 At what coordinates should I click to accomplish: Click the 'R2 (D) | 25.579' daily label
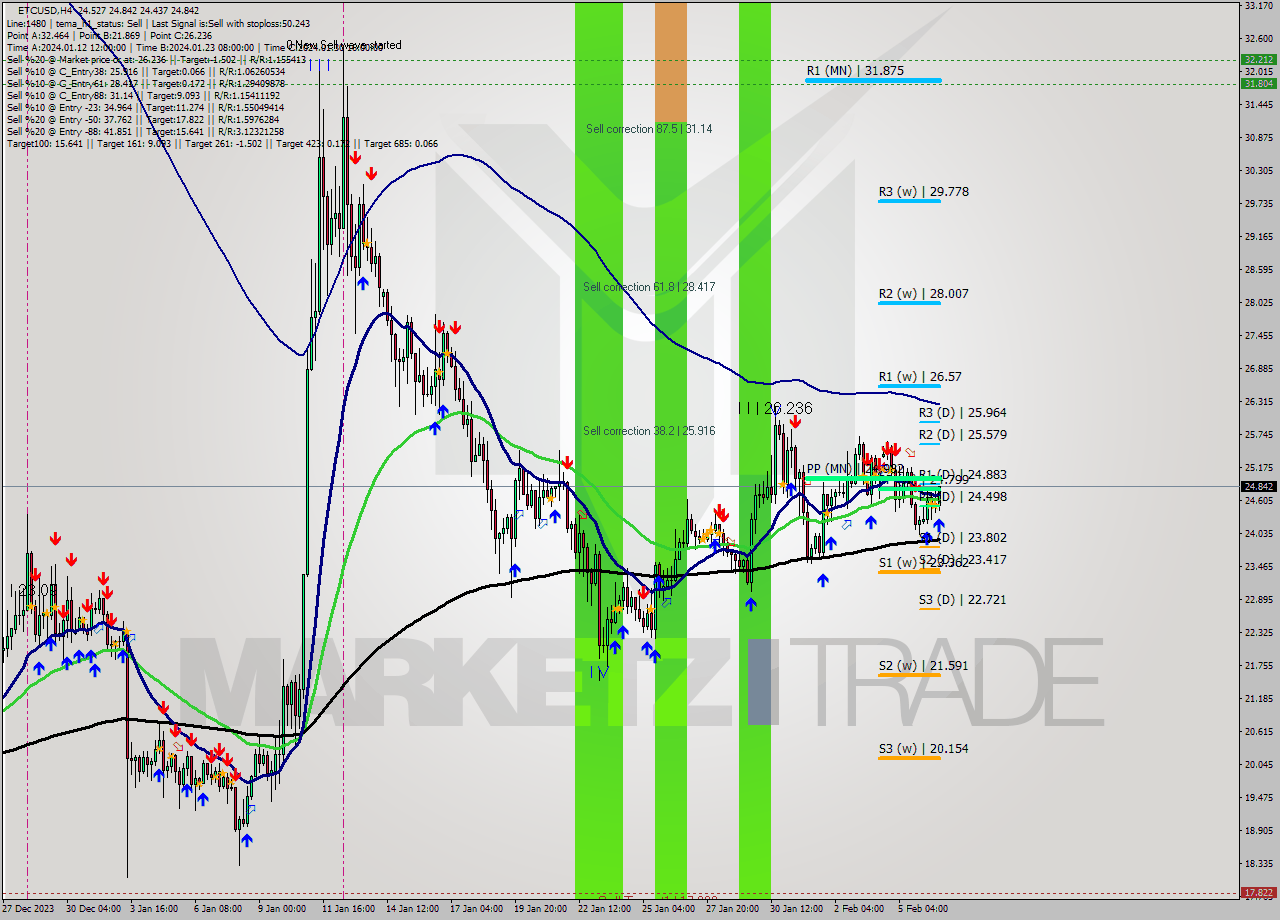tap(962, 435)
